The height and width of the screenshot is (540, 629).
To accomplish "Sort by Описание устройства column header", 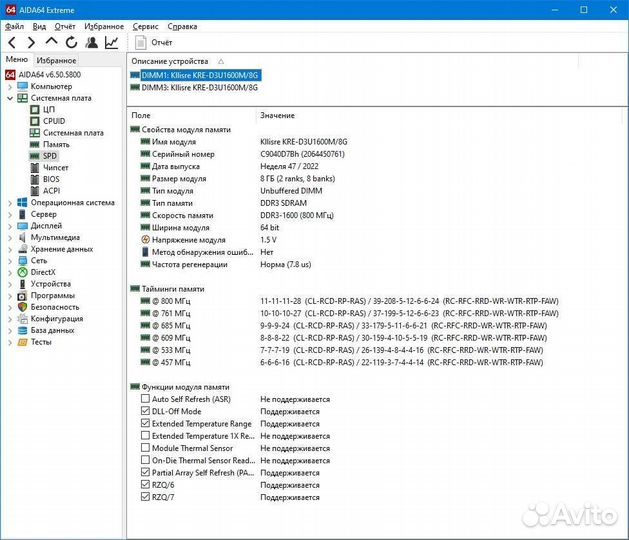I will click(x=170, y=61).
